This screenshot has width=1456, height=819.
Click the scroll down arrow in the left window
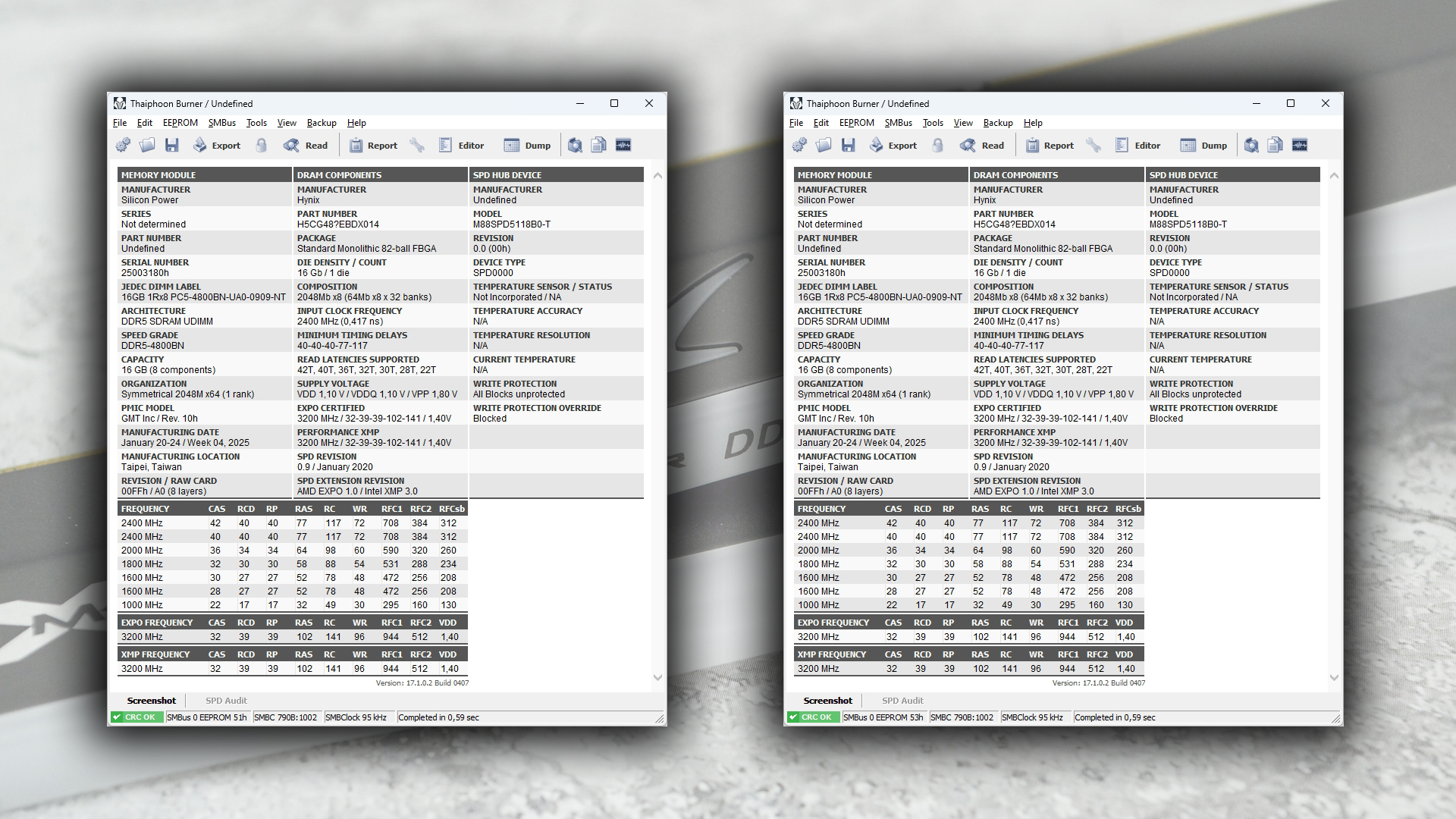[x=657, y=677]
